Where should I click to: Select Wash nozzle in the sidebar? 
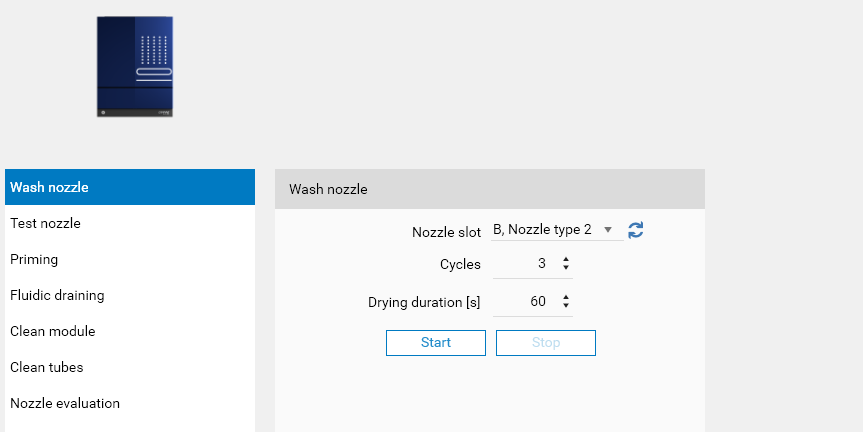(130, 187)
